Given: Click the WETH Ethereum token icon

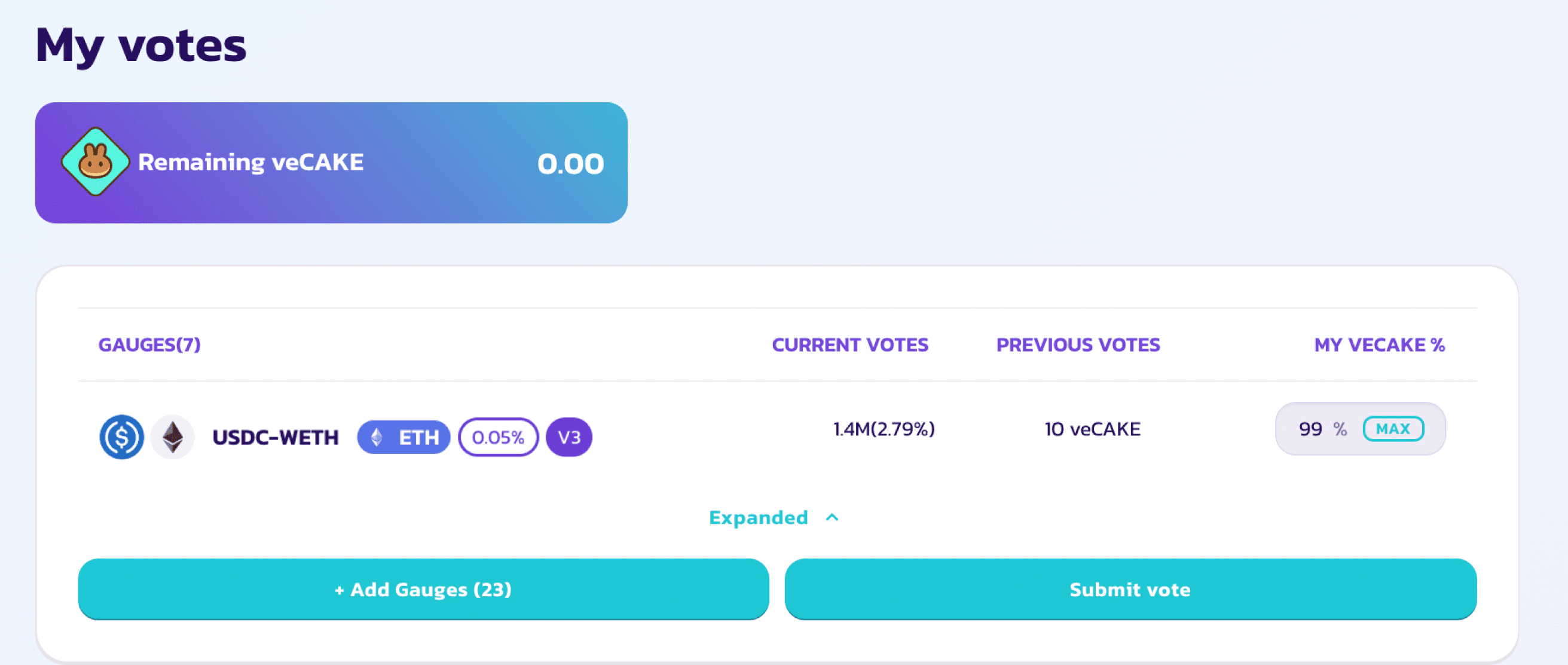Looking at the screenshot, I should [x=173, y=437].
